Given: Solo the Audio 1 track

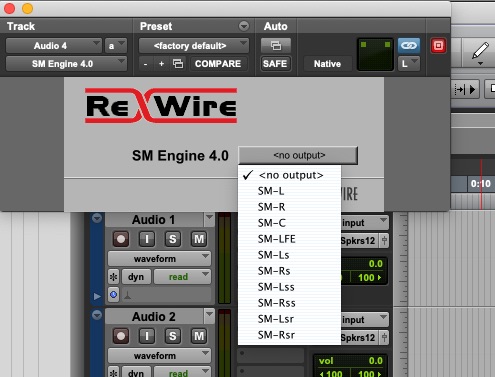Looking at the screenshot, I should tap(173, 239).
